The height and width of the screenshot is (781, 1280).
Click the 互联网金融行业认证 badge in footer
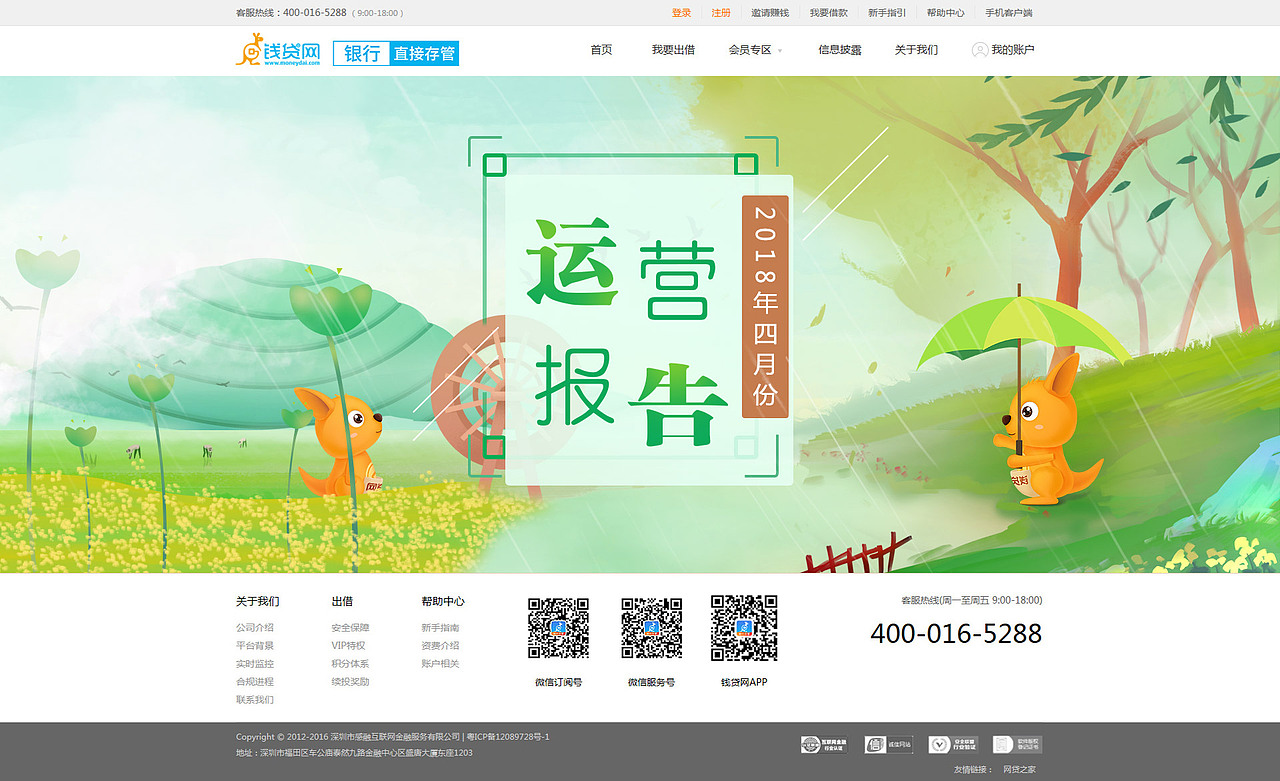[x=823, y=744]
